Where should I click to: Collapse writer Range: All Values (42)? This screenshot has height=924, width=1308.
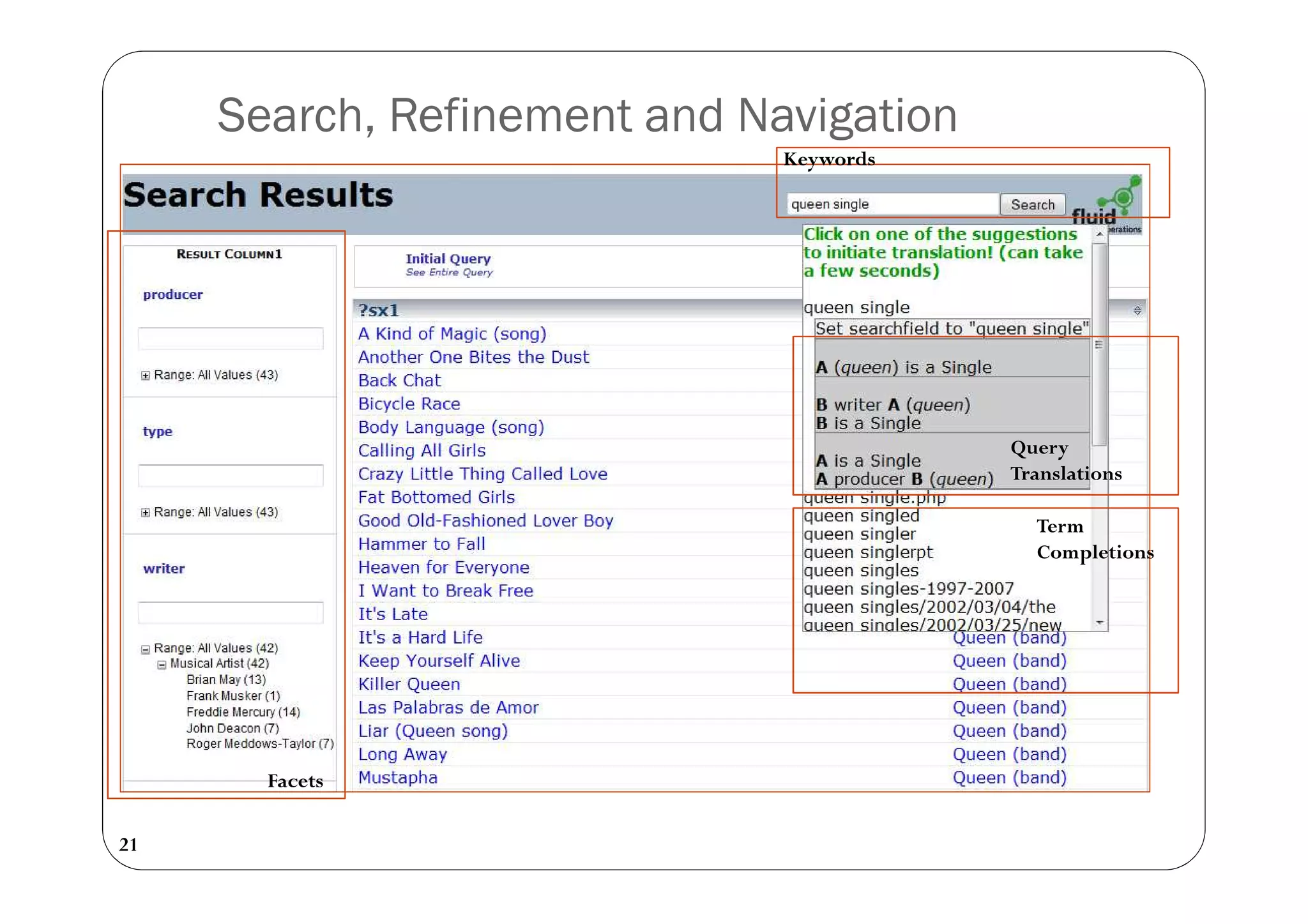coord(146,649)
